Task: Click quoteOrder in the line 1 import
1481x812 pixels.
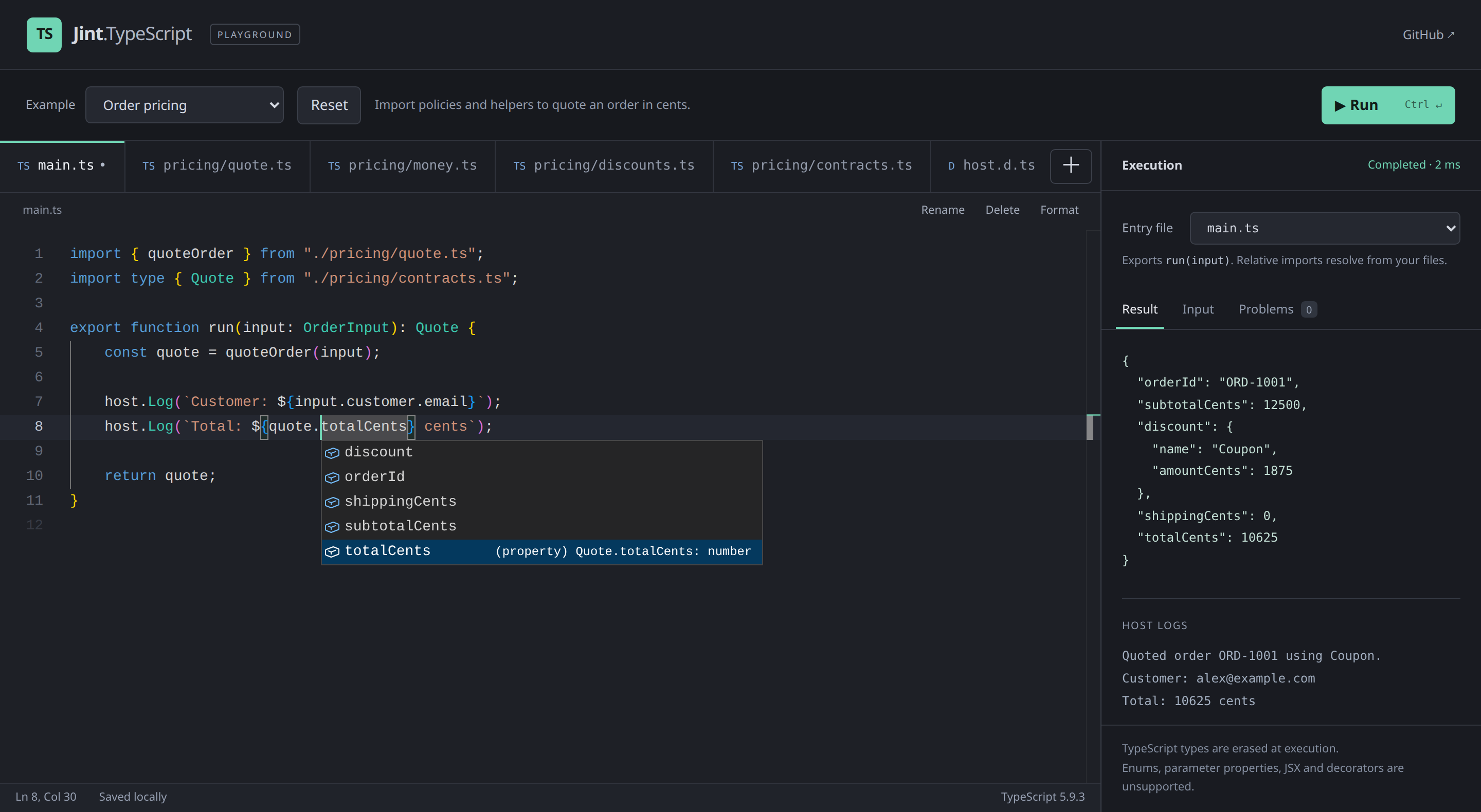Action: click(190, 254)
